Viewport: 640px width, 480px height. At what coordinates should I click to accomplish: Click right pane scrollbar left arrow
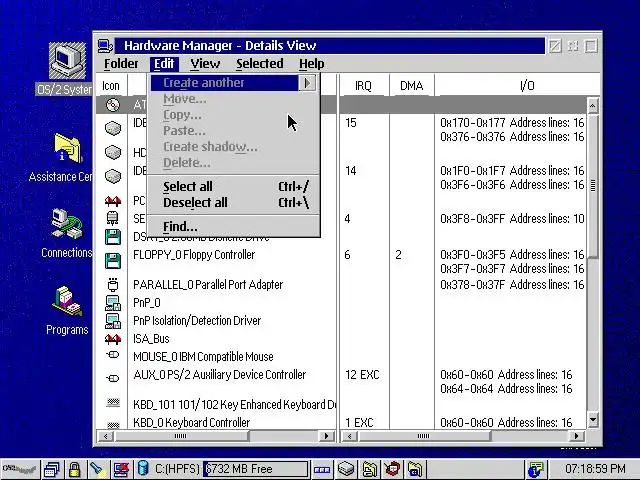pyautogui.click(x=349, y=436)
